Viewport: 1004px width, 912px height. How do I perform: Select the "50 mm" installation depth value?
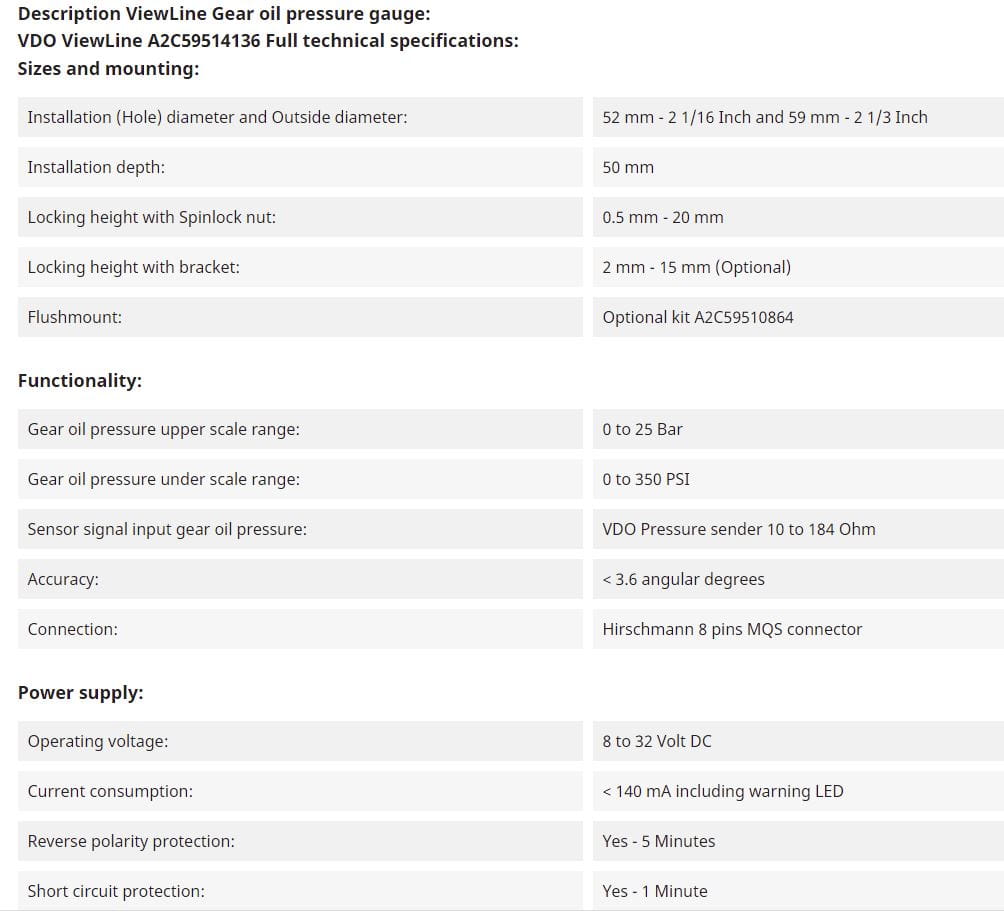[628, 167]
